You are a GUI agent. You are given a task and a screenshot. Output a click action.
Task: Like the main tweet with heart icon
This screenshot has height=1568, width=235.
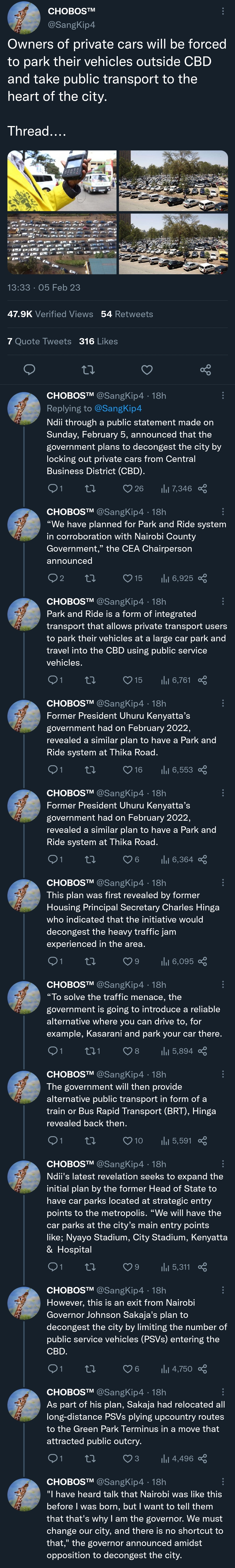click(147, 369)
